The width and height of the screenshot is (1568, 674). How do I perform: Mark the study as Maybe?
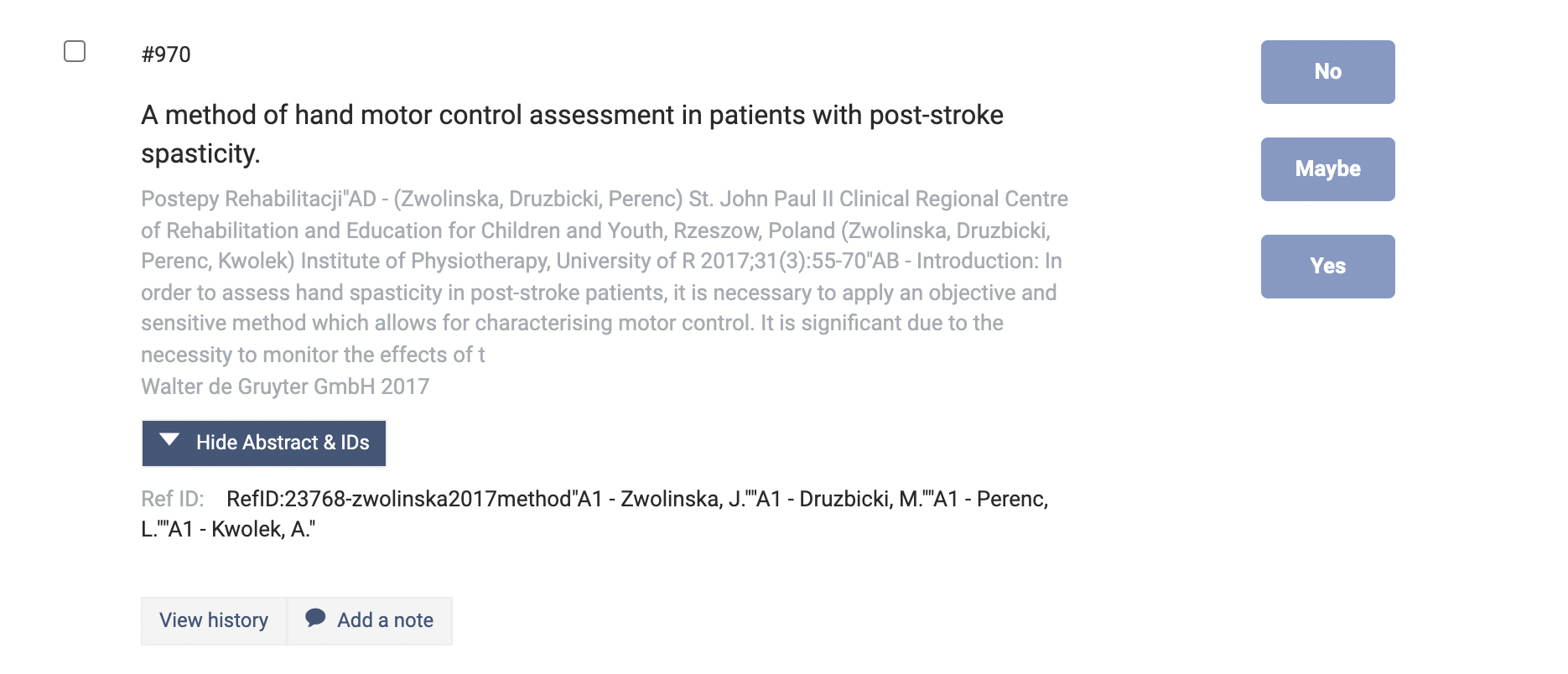click(x=1327, y=169)
